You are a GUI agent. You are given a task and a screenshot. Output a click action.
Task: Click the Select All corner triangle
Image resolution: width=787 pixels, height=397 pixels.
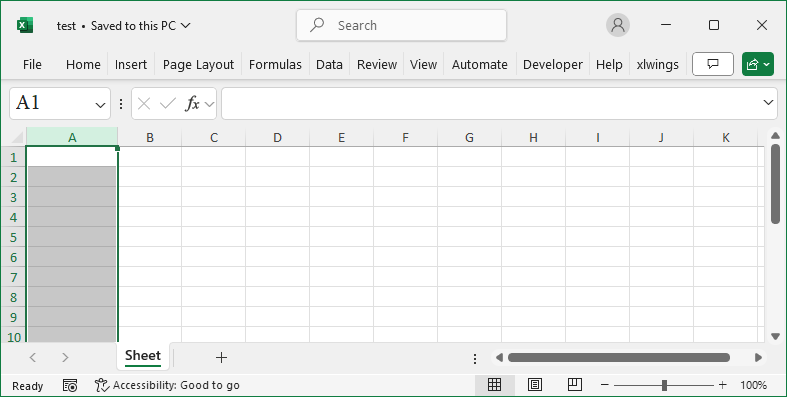point(17,138)
